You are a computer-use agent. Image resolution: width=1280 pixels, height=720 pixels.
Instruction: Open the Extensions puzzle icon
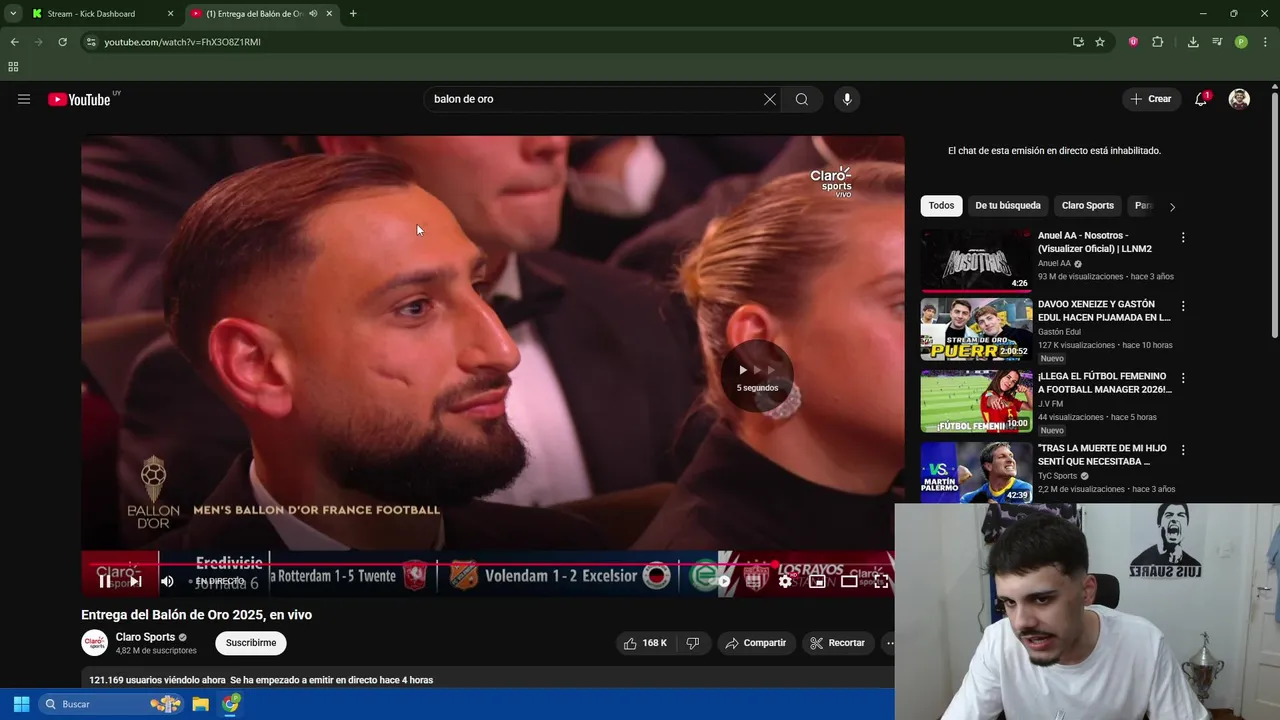1158,42
